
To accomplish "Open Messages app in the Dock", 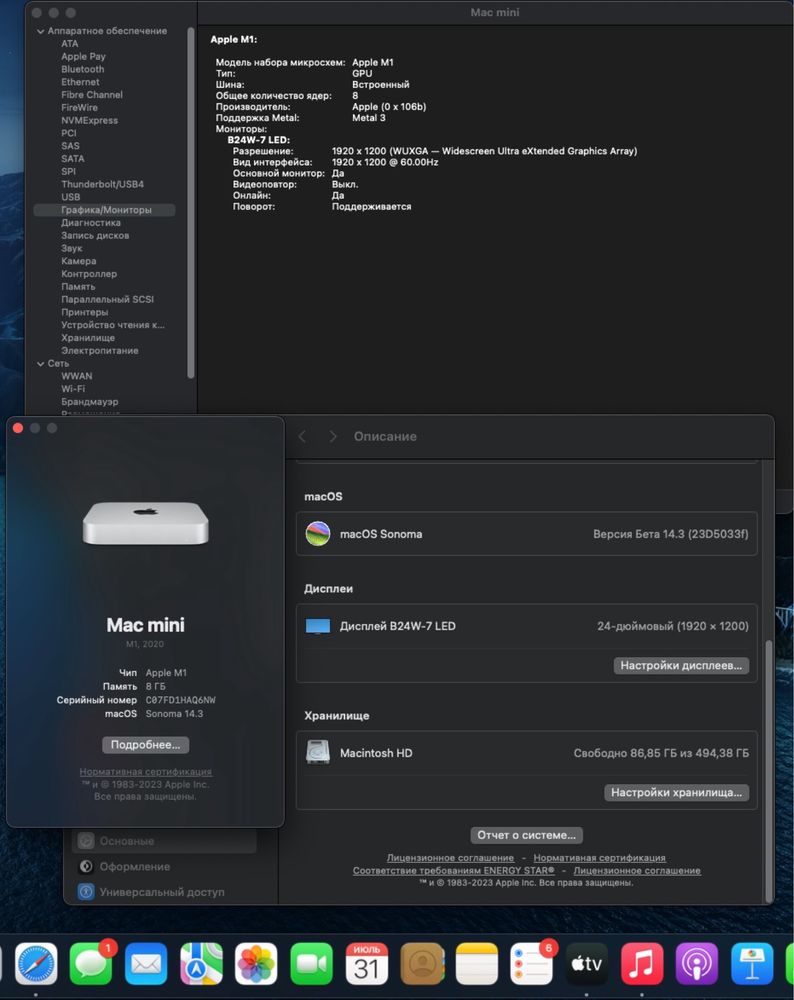I will (x=91, y=964).
